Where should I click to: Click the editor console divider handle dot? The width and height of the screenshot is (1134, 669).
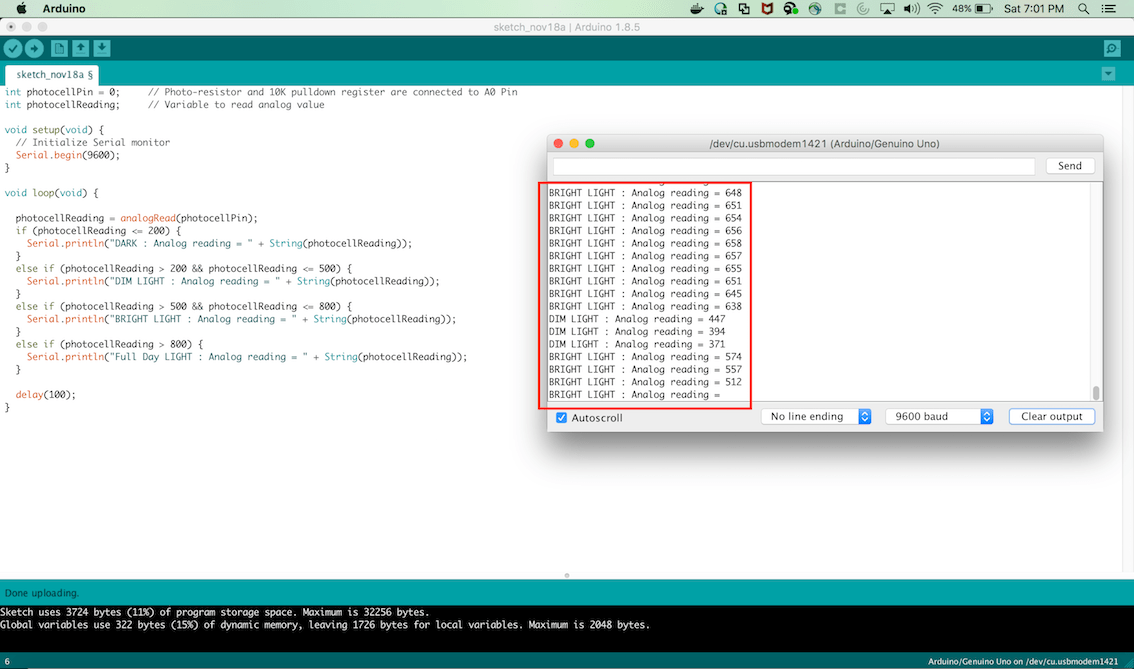567,576
